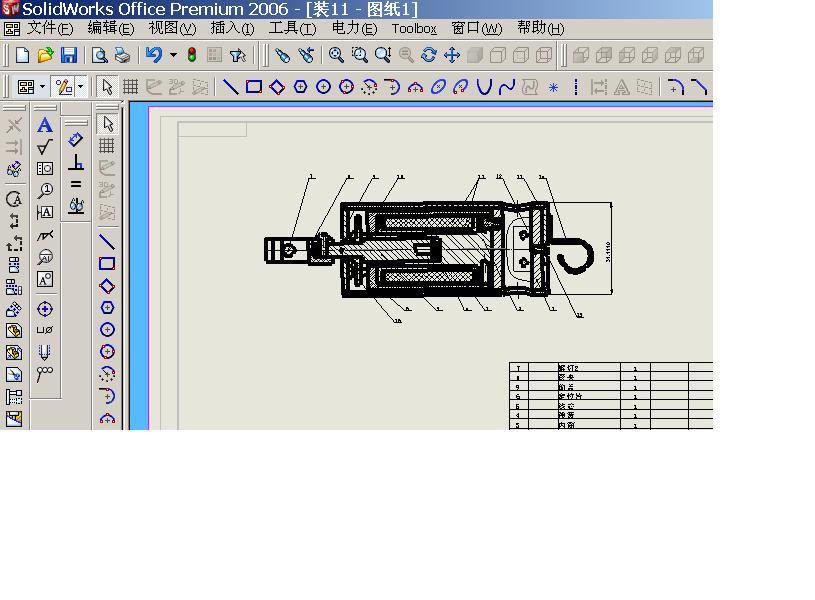Screen dimensions: 815x600
Task: Select the Spline sketch tool
Action: (507, 88)
